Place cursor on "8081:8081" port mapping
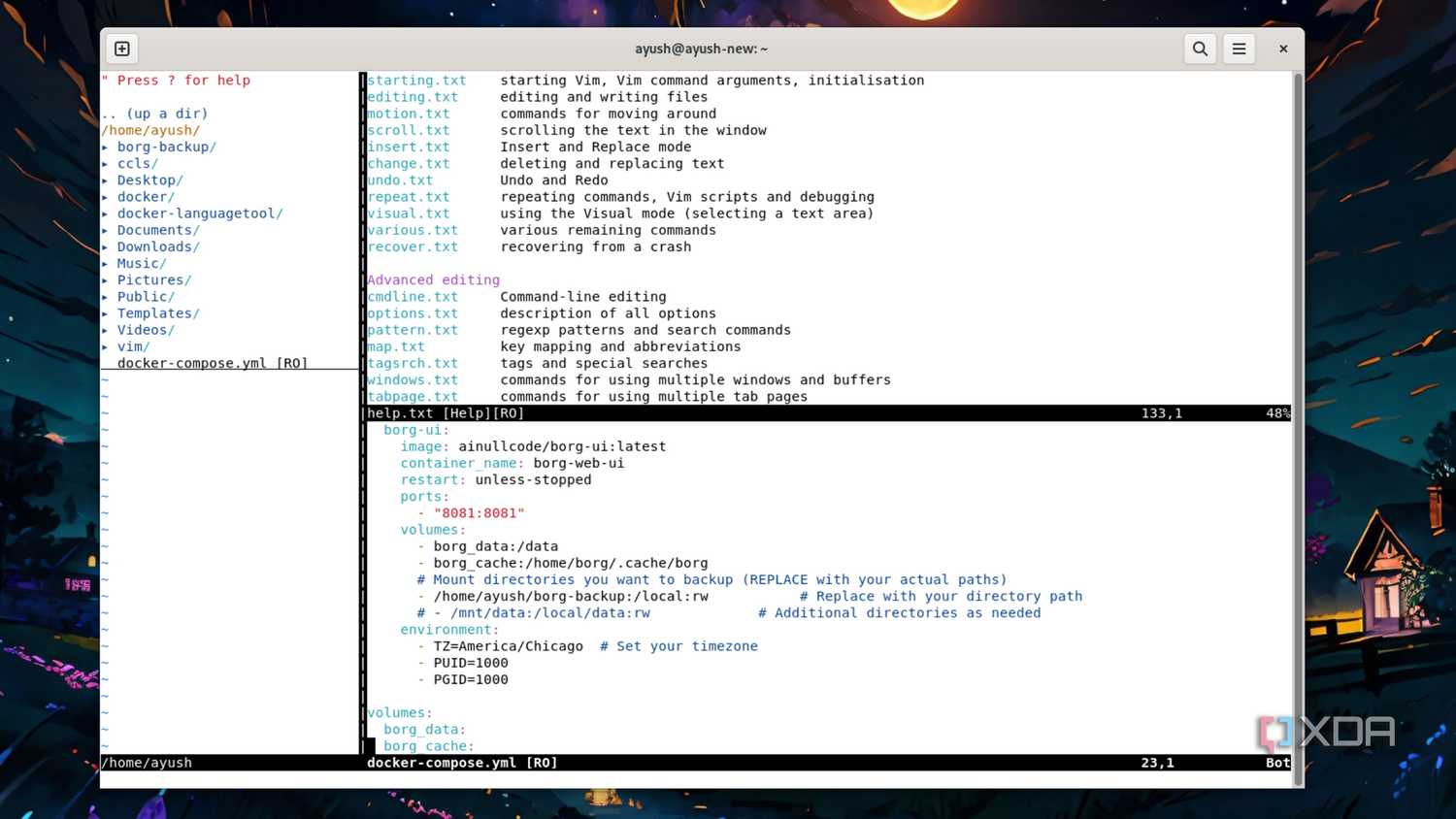 (480, 513)
